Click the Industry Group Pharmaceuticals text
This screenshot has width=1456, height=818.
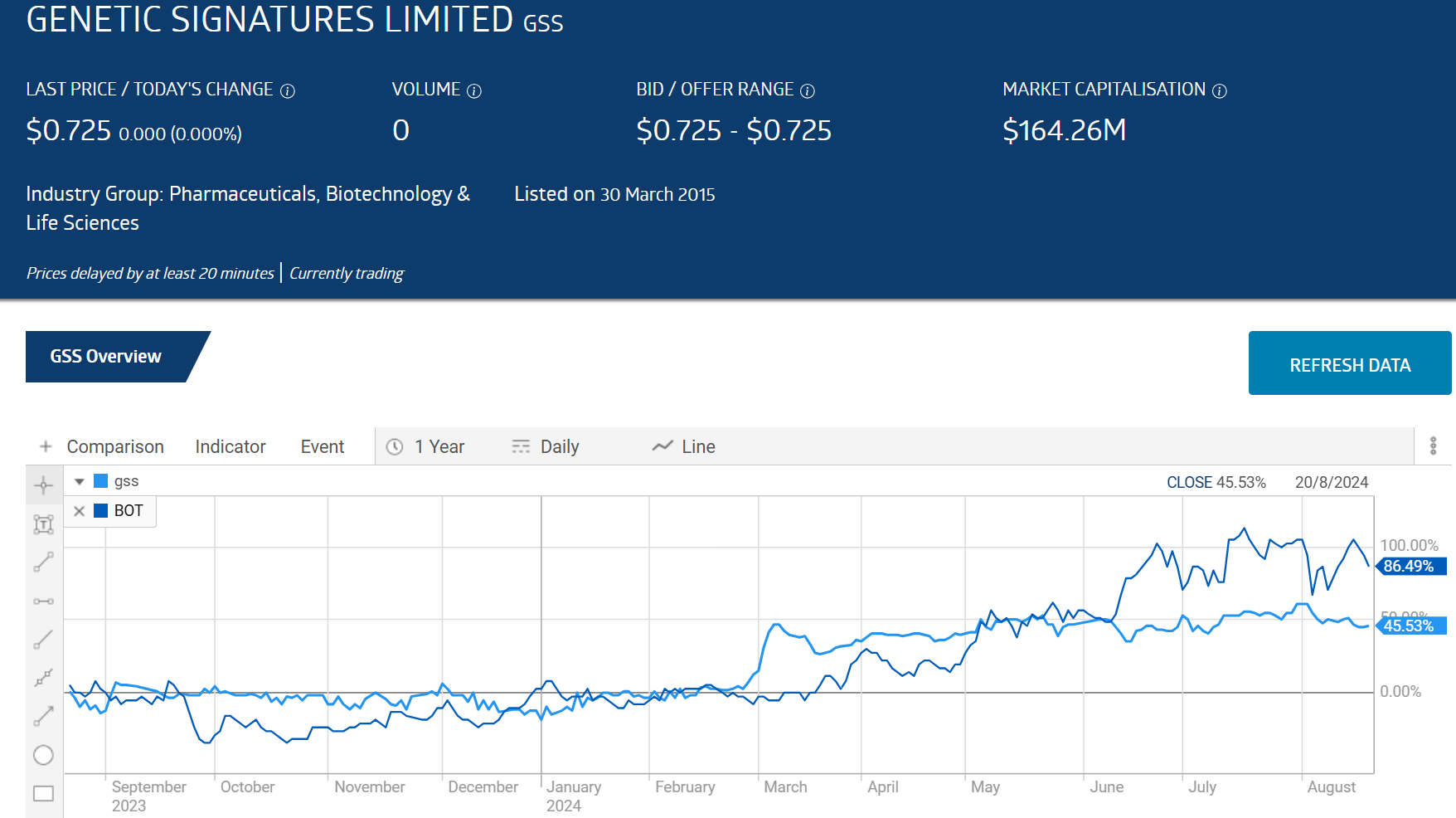point(248,208)
